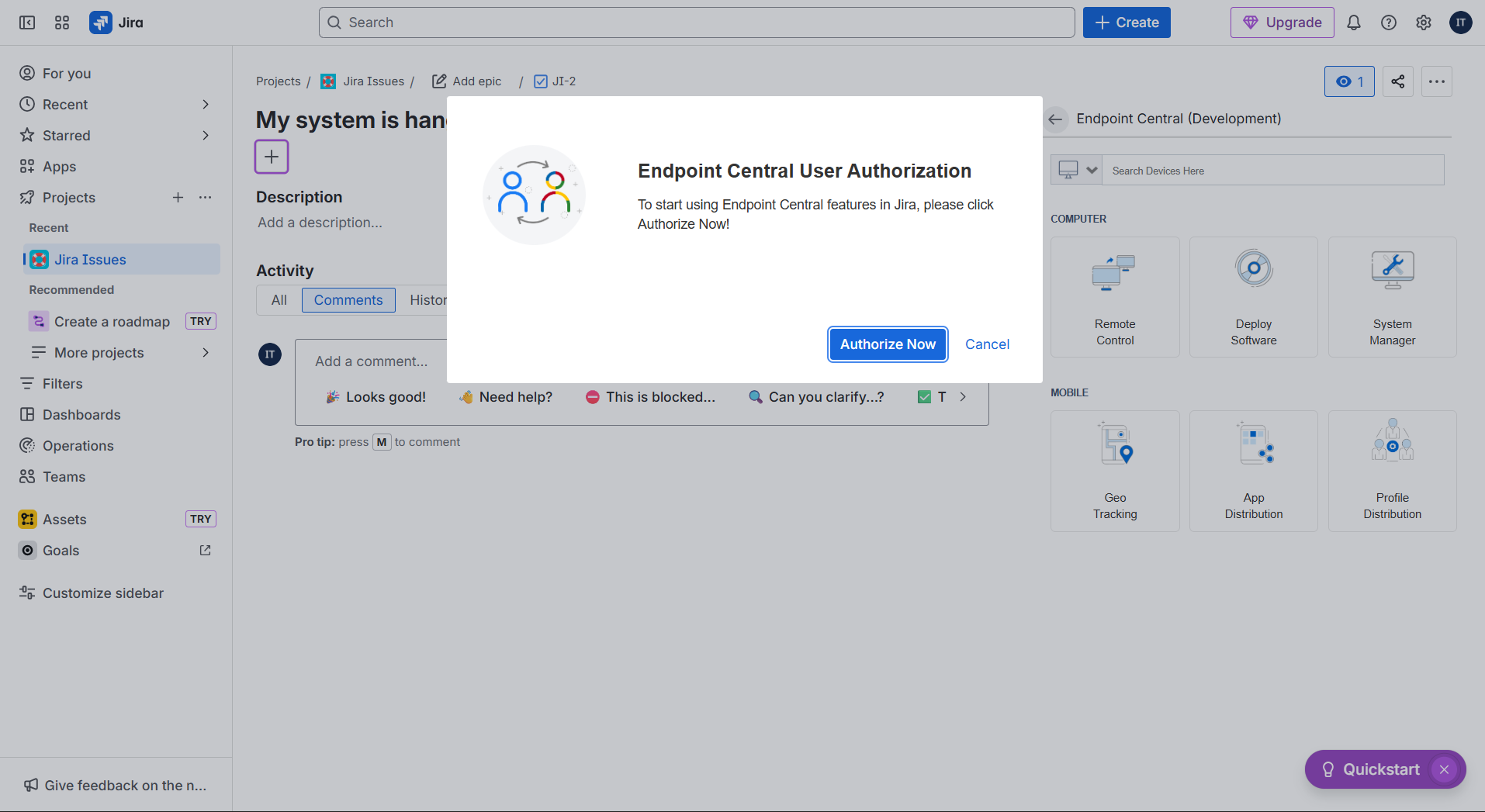
Task: Show more quick comment suggestions
Action: click(x=963, y=396)
